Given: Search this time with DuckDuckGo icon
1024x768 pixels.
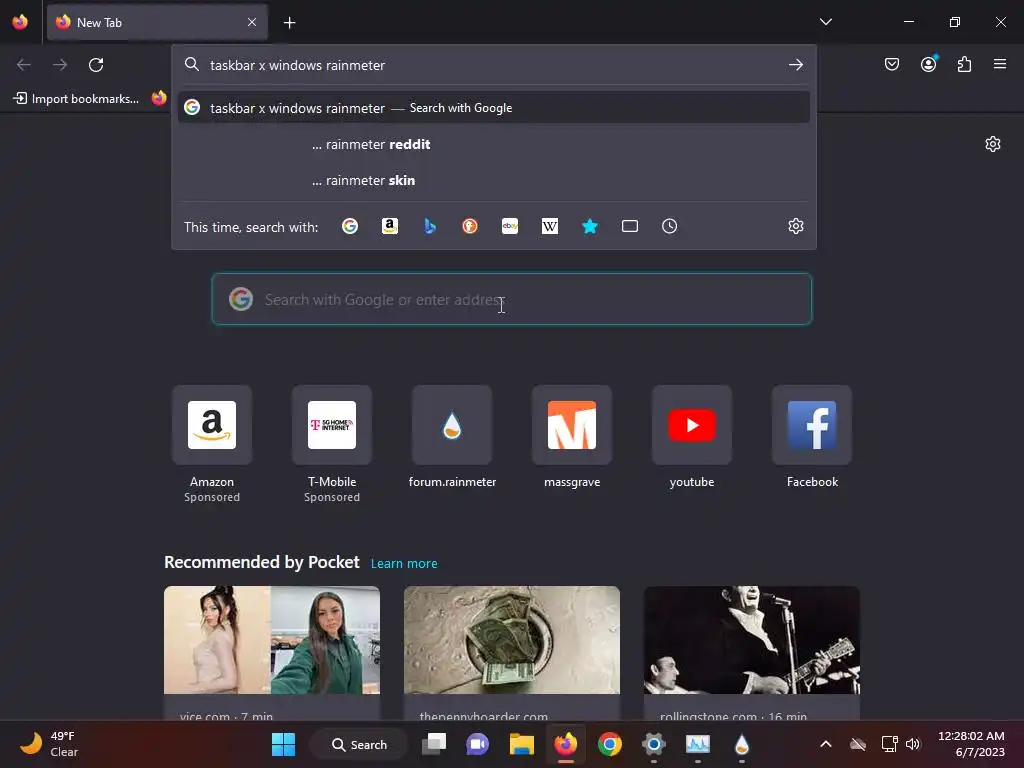Looking at the screenshot, I should pyautogui.click(x=470, y=227).
